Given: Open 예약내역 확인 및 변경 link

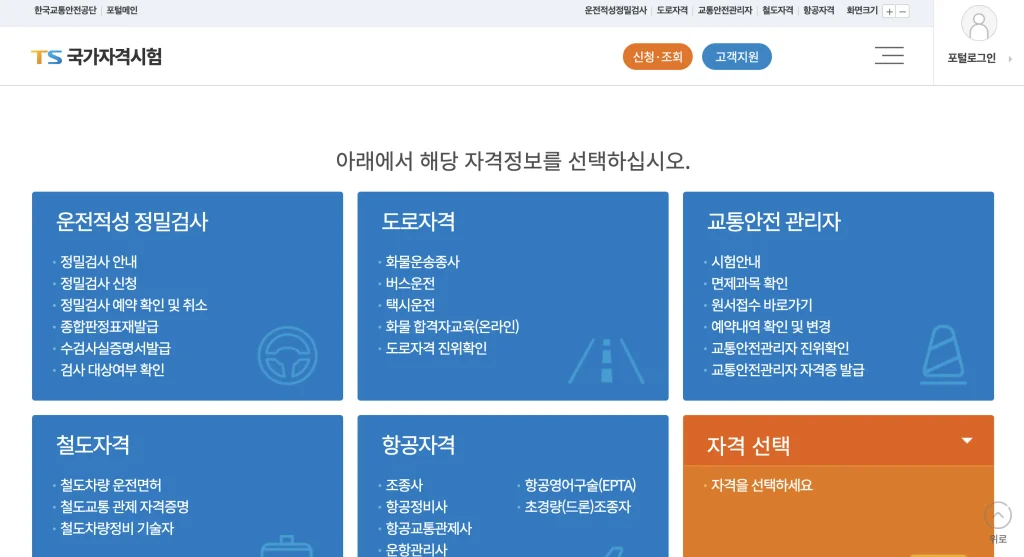Looking at the screenshot, I should (x=771, y=326).
